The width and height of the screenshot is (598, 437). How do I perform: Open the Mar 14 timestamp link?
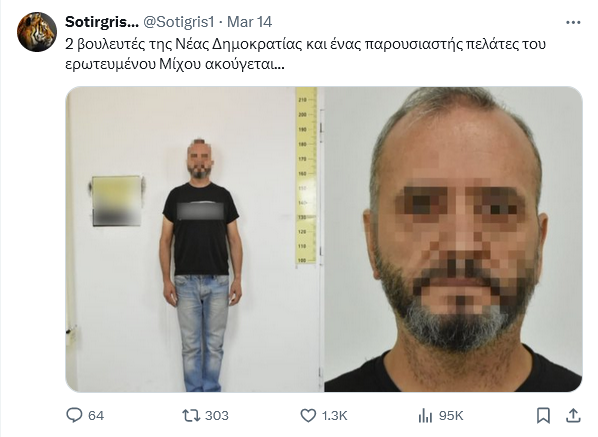(249, 22)
